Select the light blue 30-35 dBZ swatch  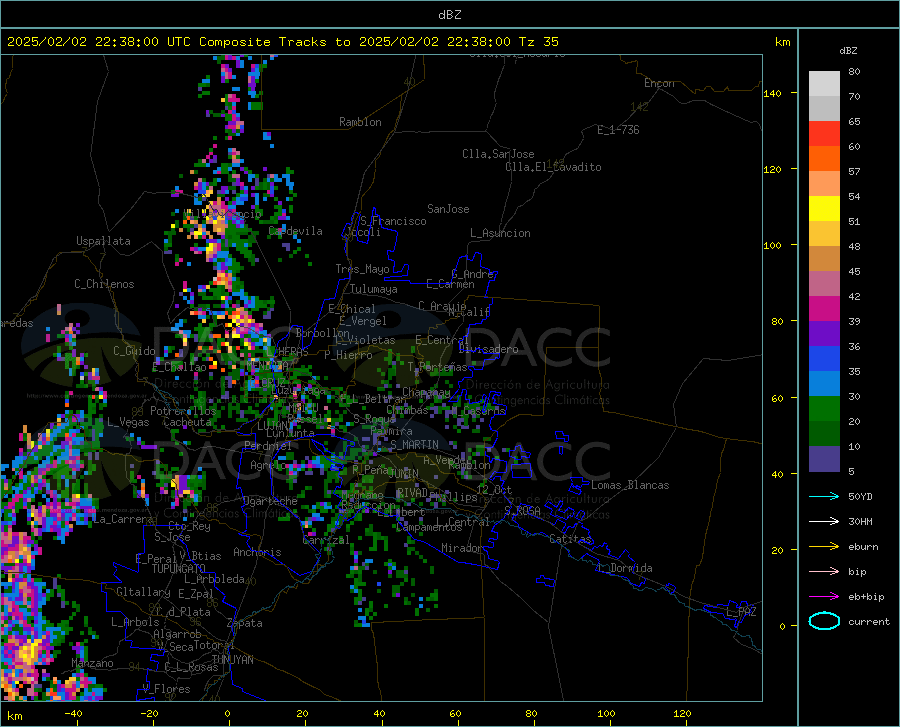tap(824, 384)
